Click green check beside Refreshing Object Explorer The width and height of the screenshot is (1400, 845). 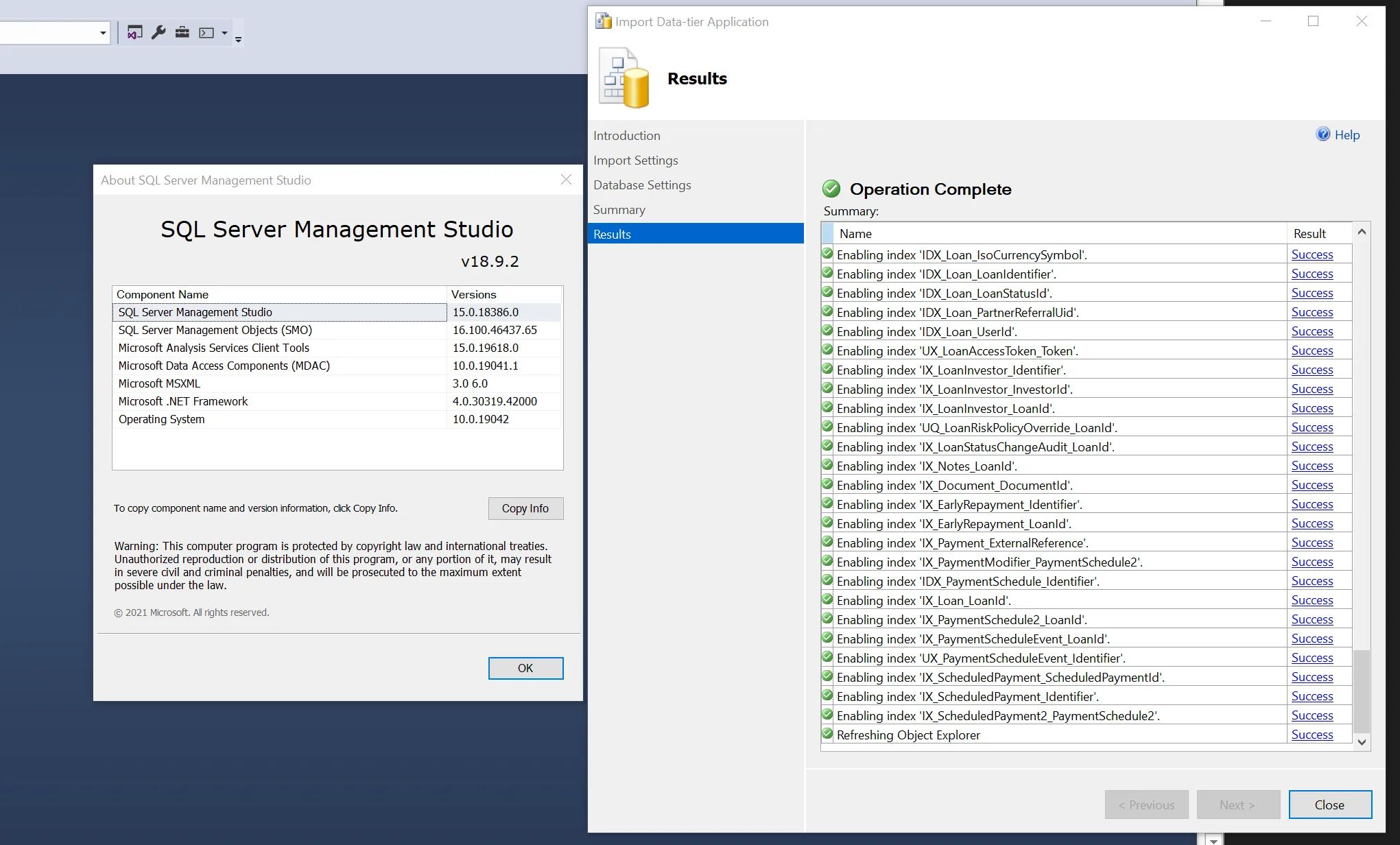(x=827, y=734)
